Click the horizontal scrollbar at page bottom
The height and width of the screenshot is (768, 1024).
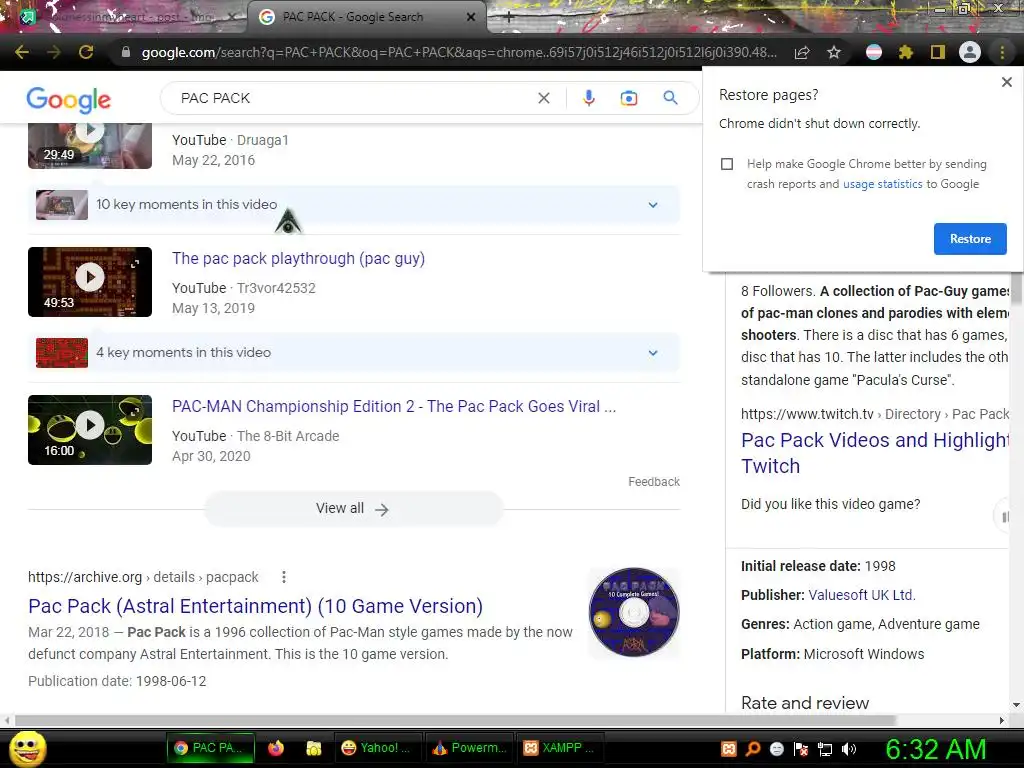click(x=455, y=720)
